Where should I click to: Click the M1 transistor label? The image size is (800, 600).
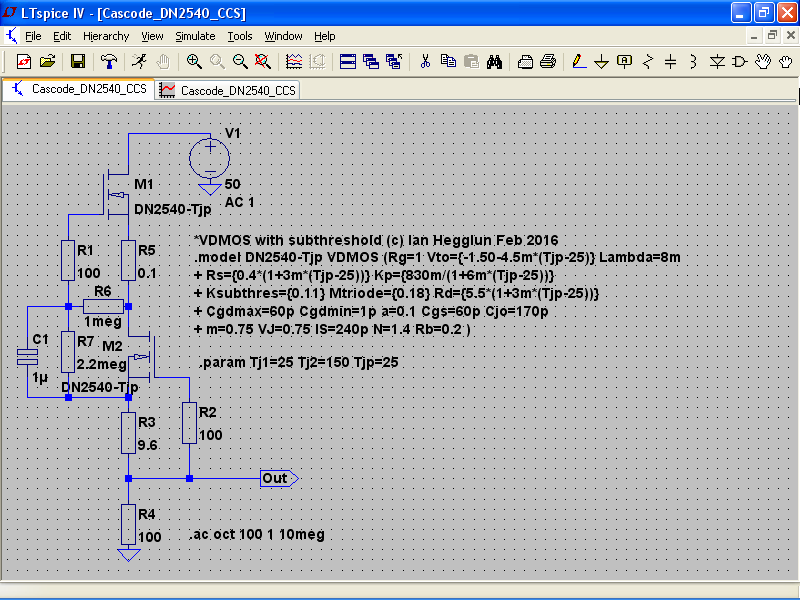pyautogui.click(x=144, y=184)
